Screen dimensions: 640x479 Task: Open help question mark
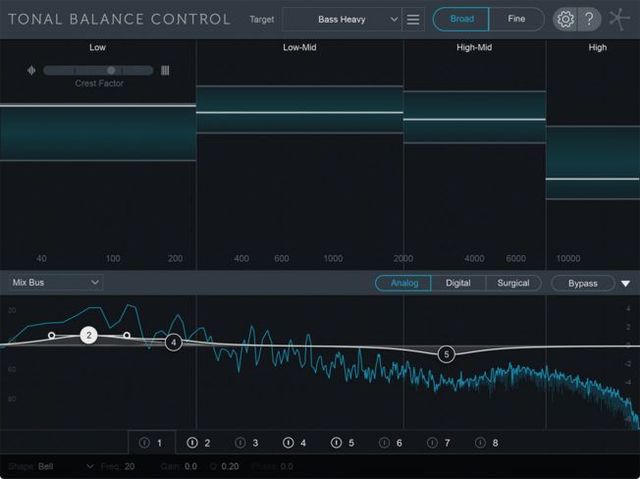pos(589,19)
